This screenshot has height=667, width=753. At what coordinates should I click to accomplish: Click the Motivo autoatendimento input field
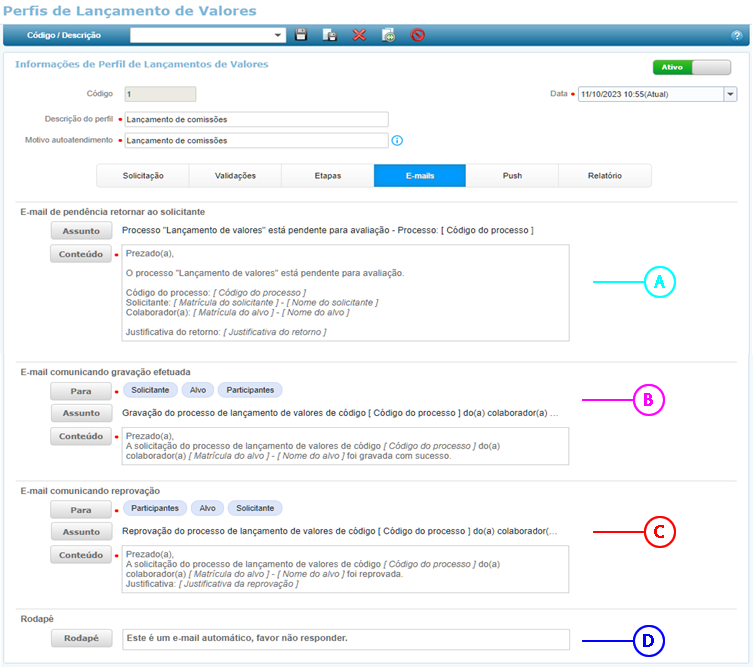256,140
